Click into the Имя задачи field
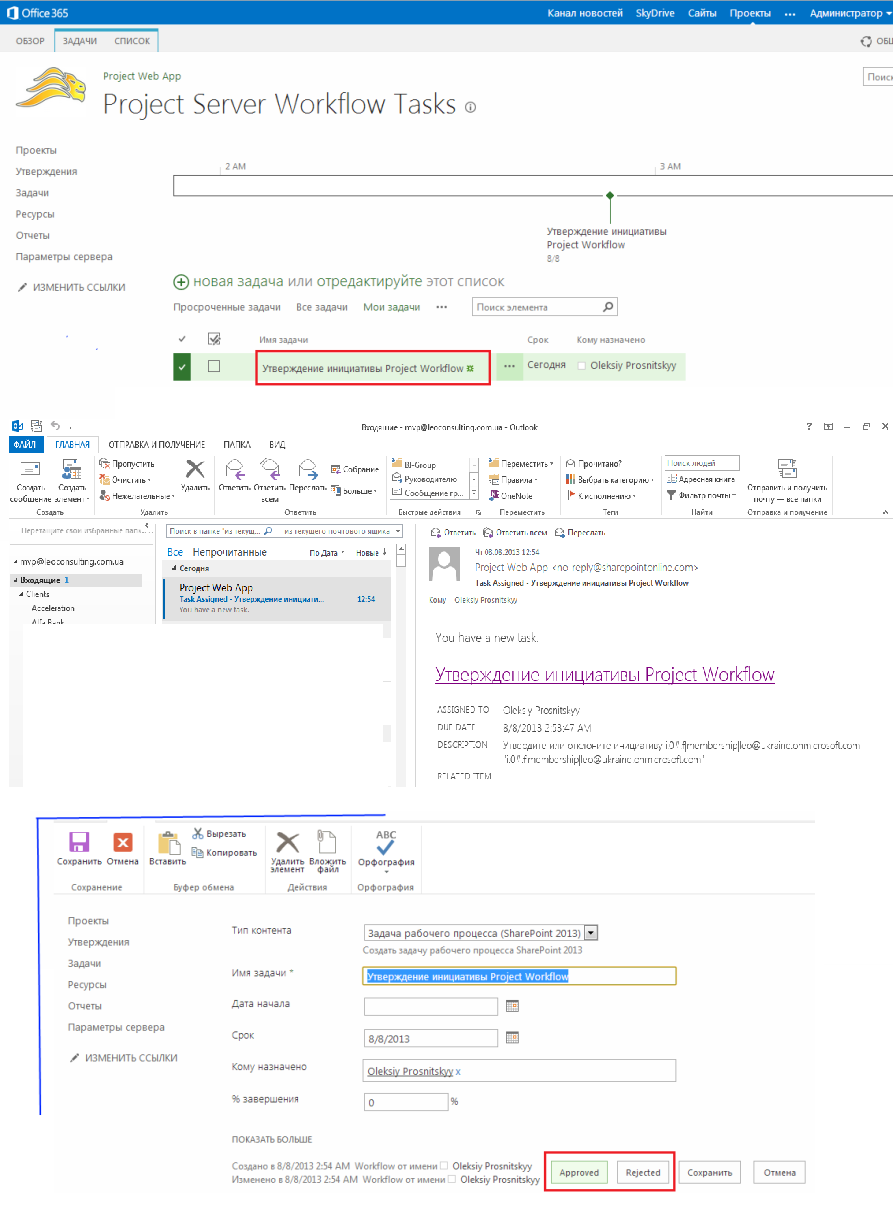 pyautogui.click(x=519, y=976)
